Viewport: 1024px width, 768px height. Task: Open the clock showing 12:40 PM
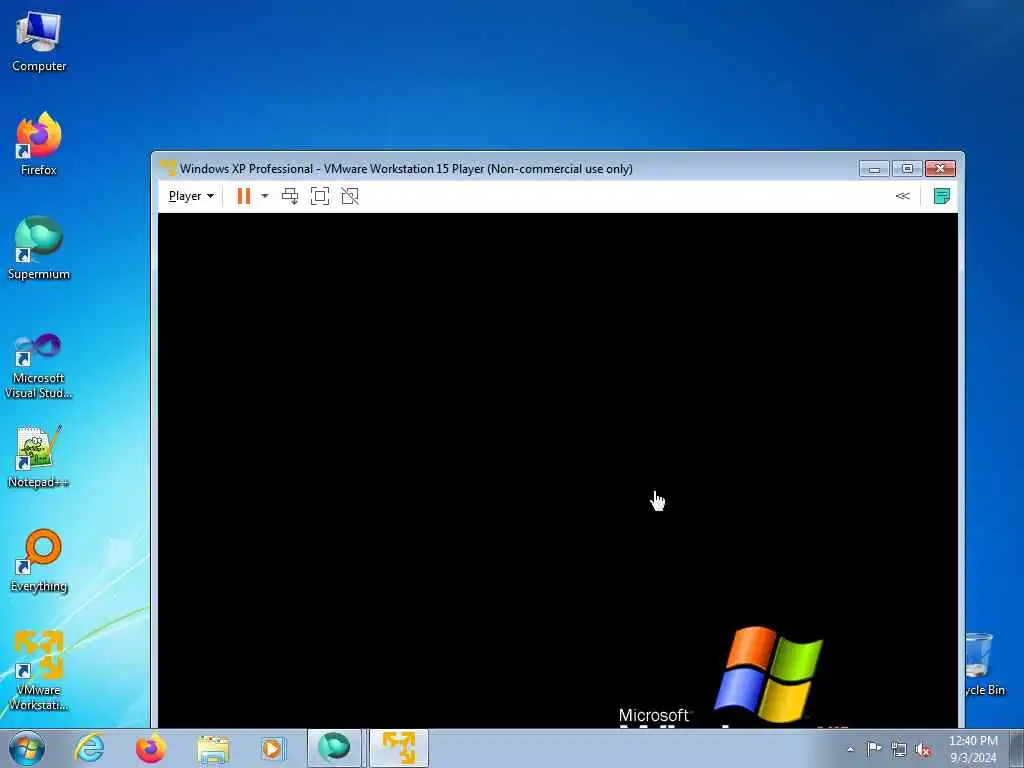click(973, 749)
